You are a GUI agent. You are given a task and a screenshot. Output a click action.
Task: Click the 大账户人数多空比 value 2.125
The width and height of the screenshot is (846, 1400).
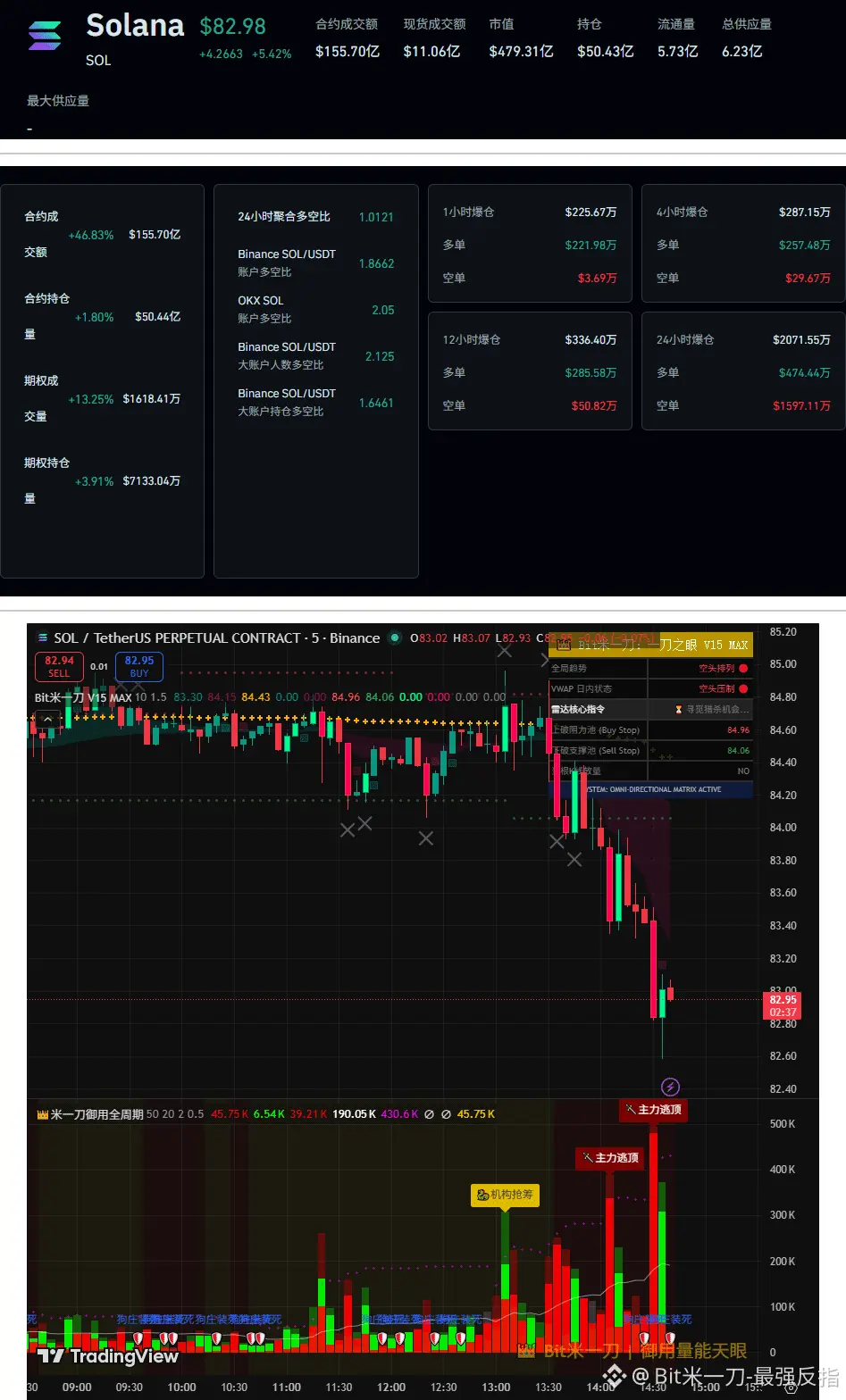(x=380, y=356)
